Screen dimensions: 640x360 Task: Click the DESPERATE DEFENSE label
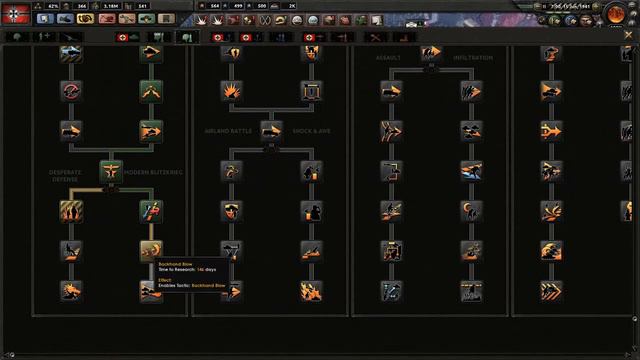click(x=65, y=176)
